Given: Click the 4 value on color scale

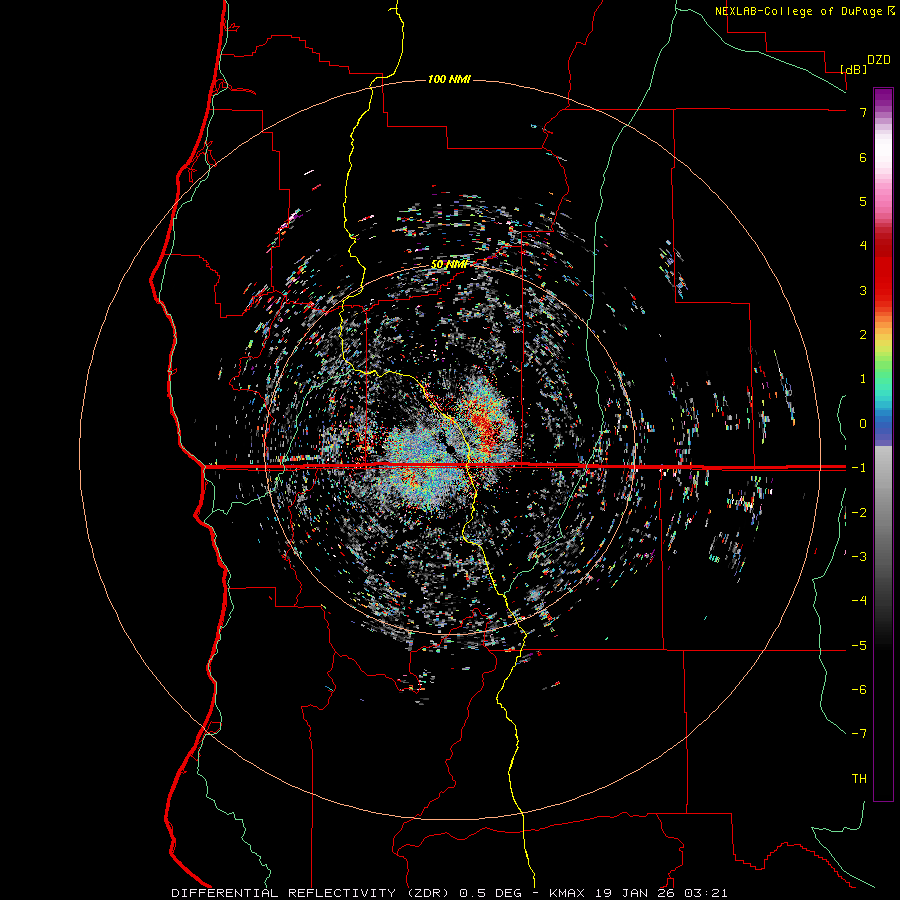Looking at the screenshot, I should [863, 246].
